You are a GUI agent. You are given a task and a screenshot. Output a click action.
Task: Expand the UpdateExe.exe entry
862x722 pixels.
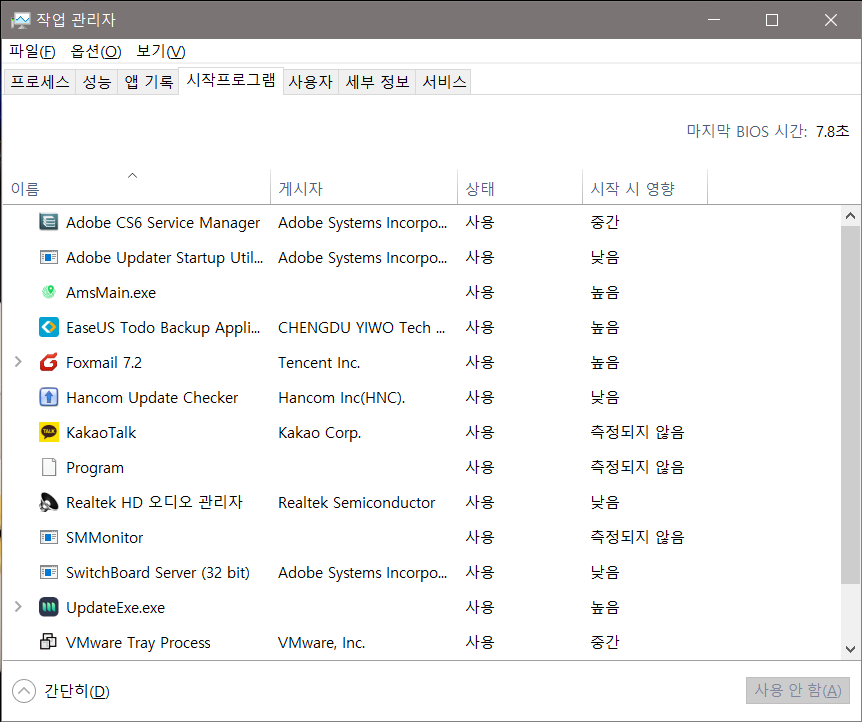17,607
